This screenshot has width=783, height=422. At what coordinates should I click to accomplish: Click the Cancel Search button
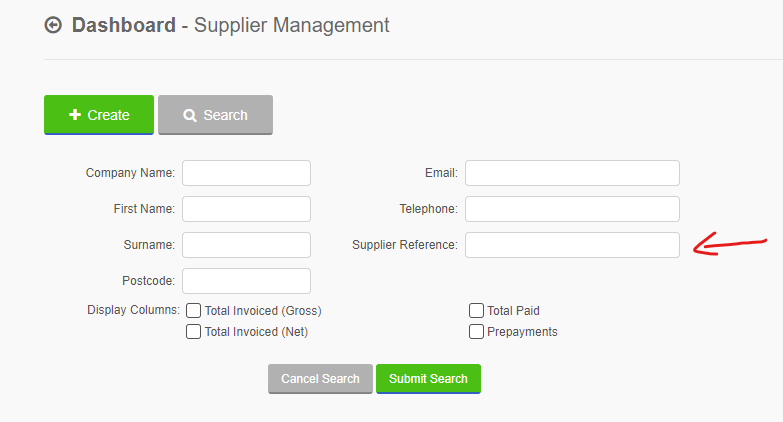[320, 379]
